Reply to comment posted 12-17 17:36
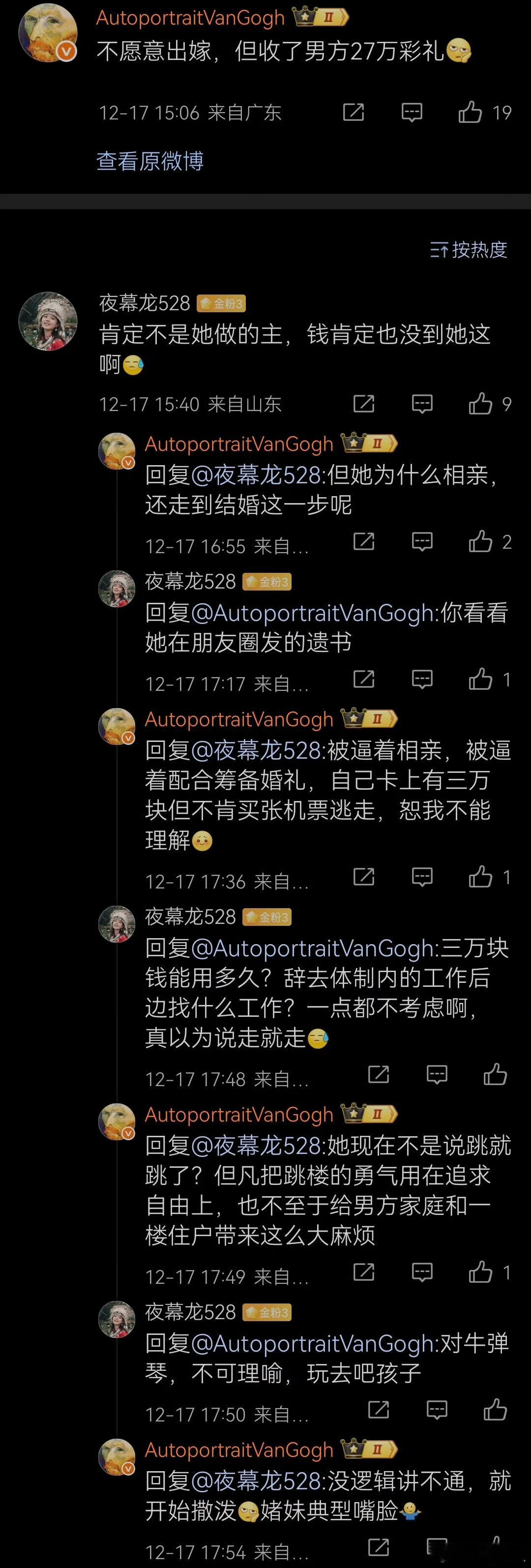531x1568 pixels. 422,877
